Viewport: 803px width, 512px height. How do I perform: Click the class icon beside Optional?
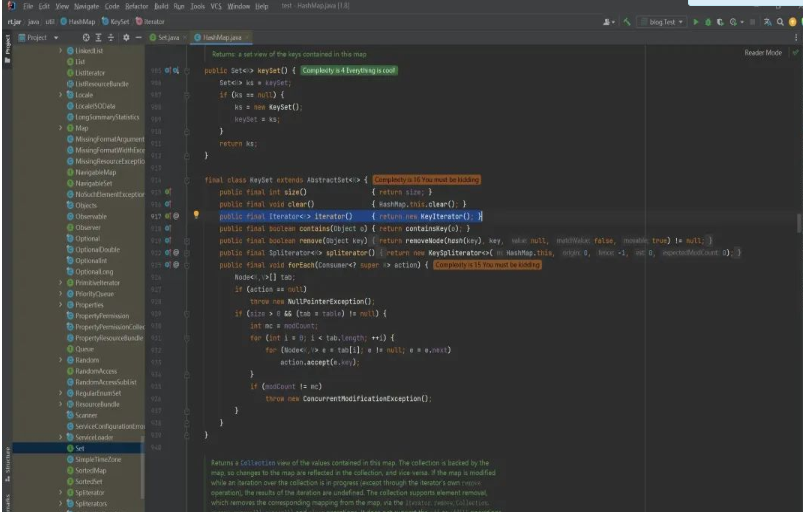[71, 239]
